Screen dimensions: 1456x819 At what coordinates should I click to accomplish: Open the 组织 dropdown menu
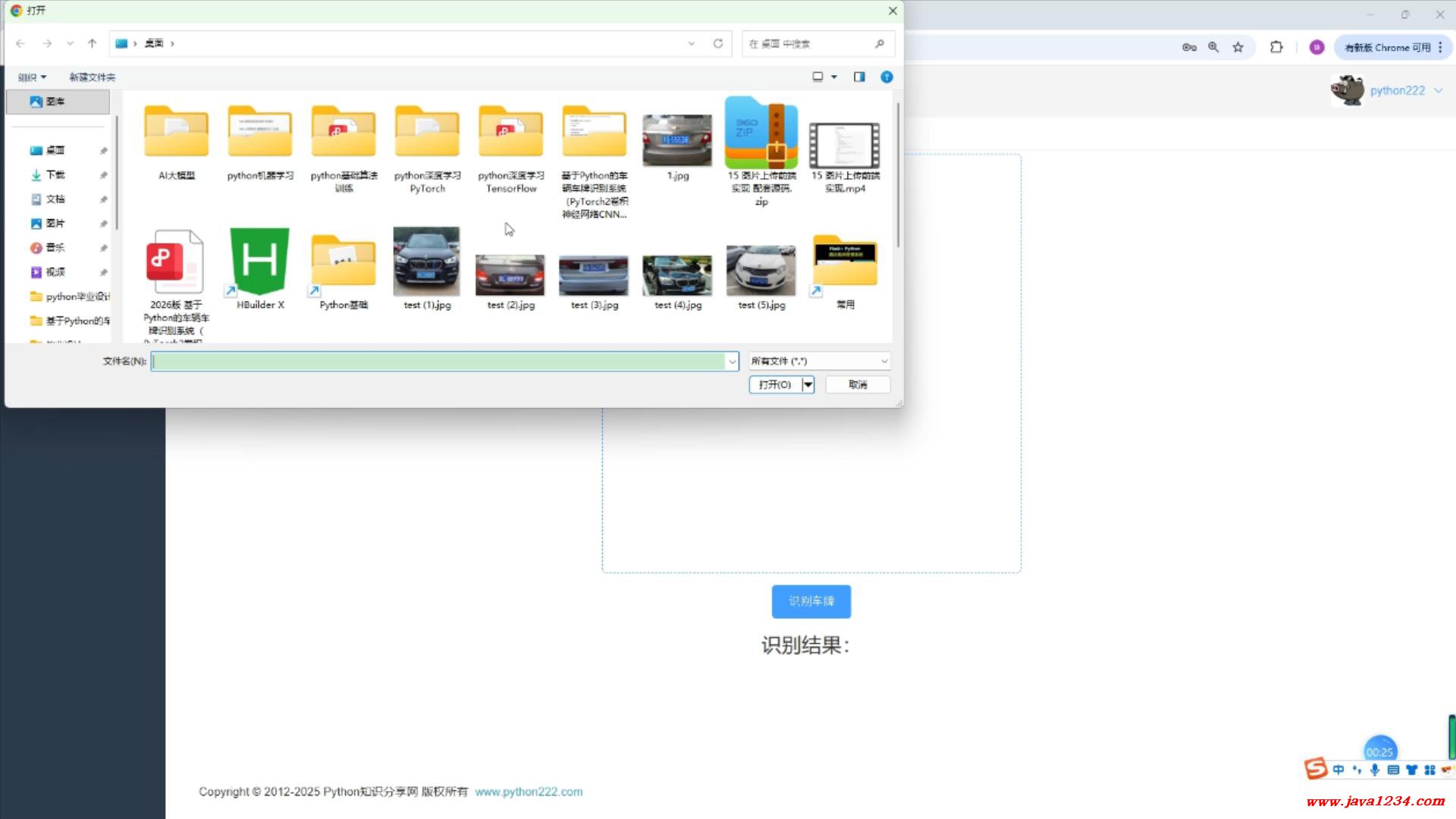pos(32,77)
